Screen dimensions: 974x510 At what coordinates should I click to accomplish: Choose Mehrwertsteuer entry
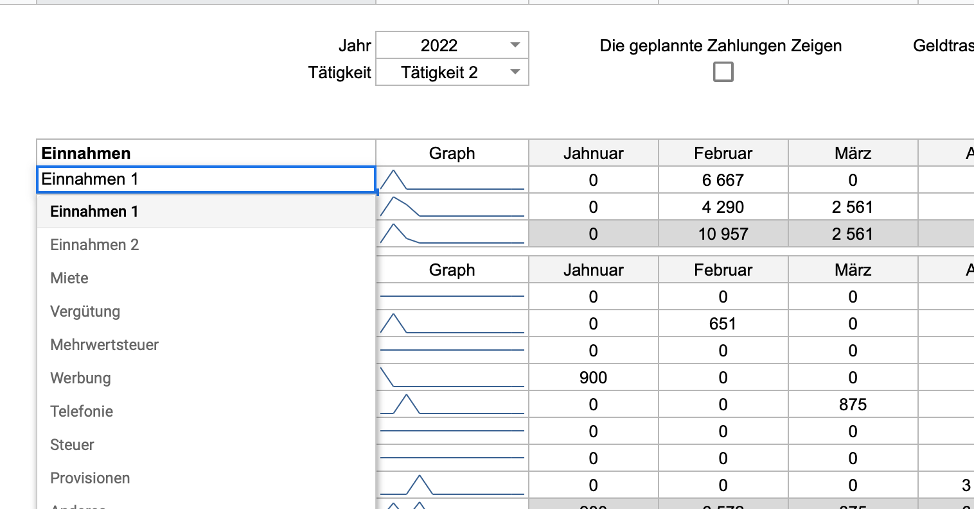tap(104, 345)
